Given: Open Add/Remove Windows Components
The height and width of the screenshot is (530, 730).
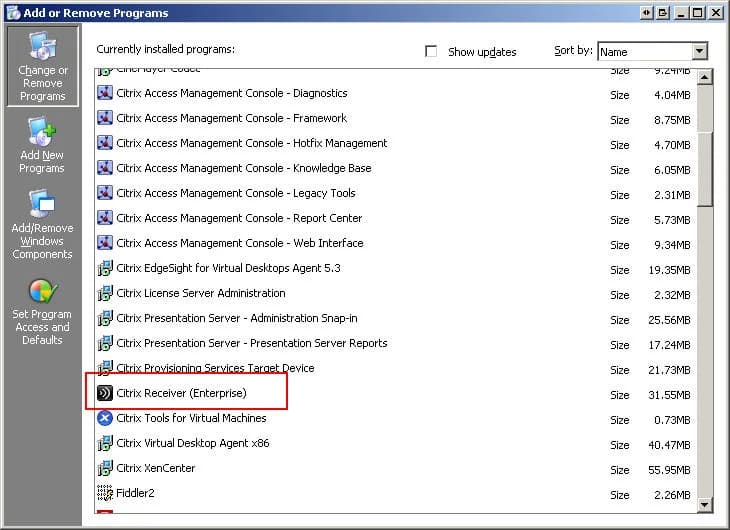Looking at the screenshot, I should point(42,224).
